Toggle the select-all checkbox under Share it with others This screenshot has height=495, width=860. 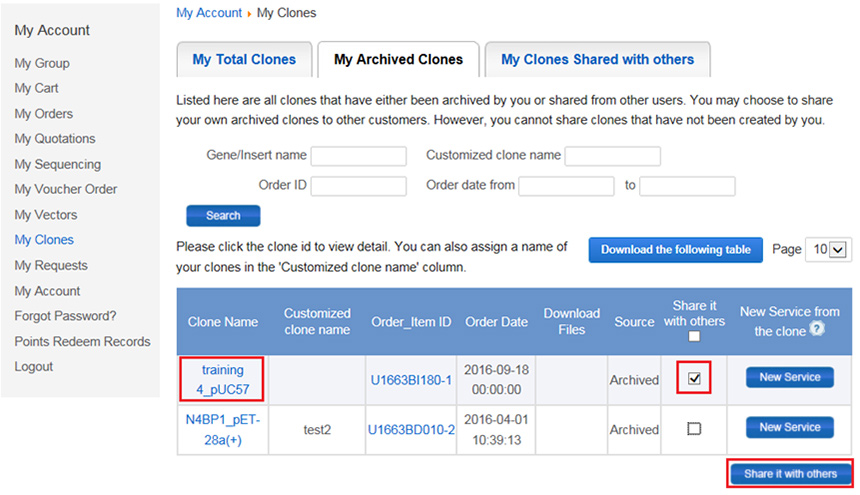[x=694, y=337]
